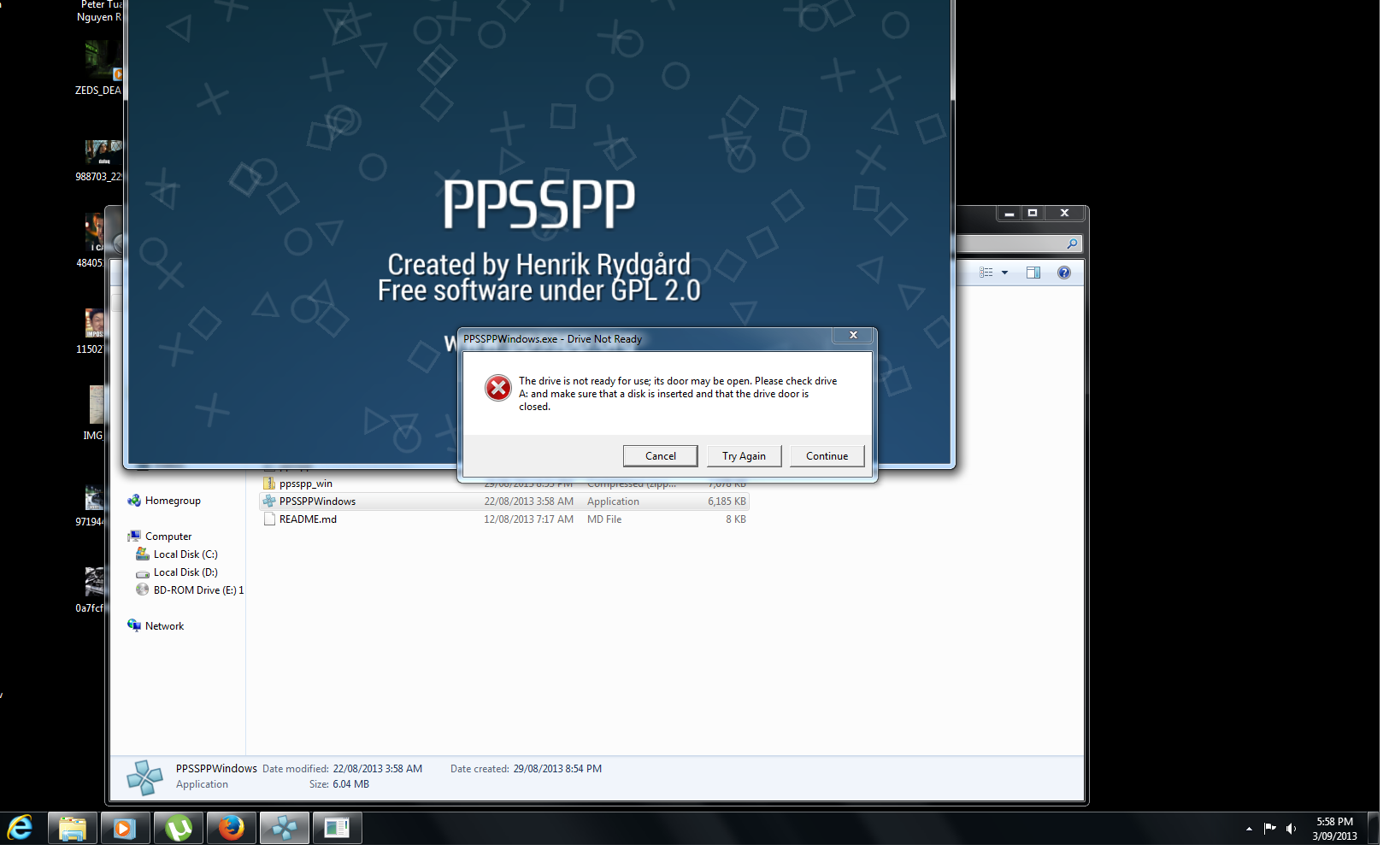Click the taskbar clock showing 5:58 PM

[1334, 829]
